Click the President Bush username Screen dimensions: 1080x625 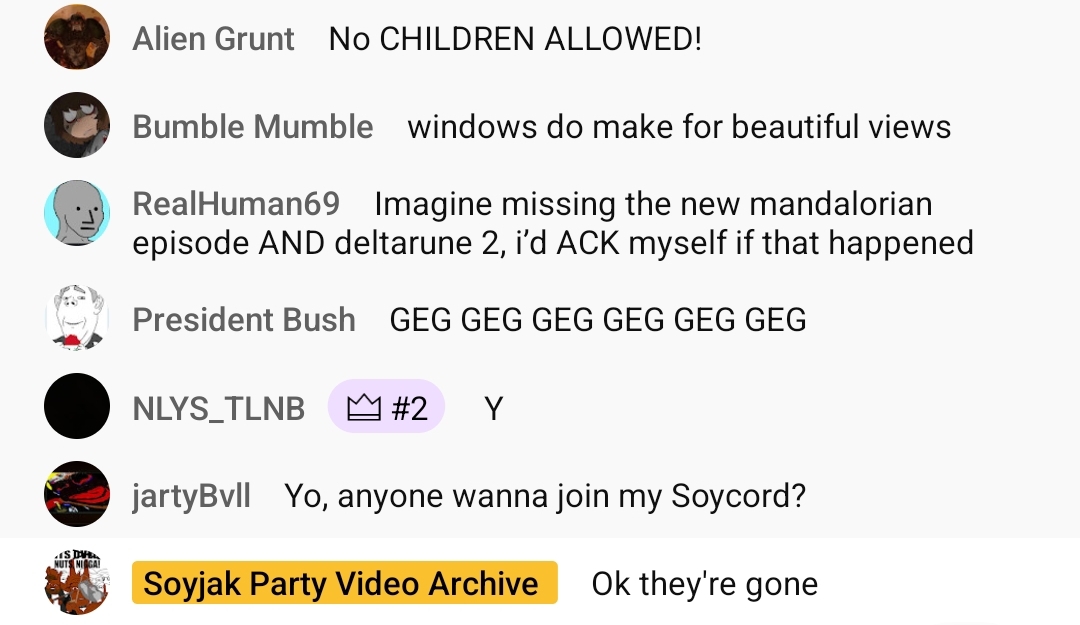244,319
